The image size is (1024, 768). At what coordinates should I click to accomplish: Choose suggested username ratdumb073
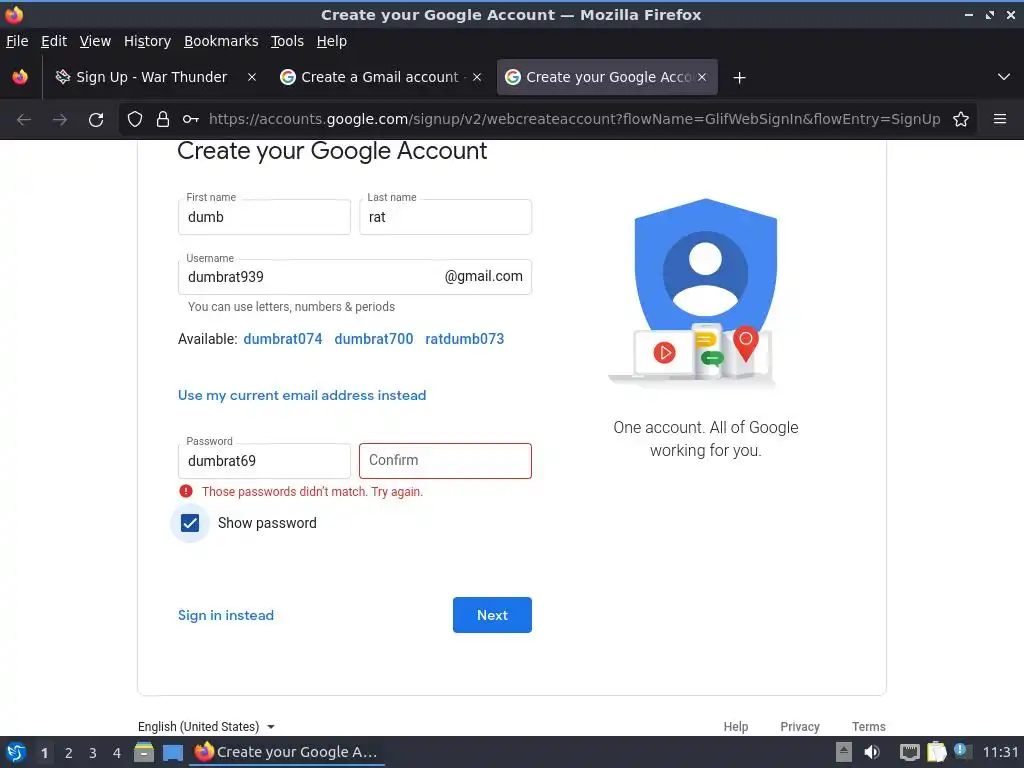pos(464,339)
